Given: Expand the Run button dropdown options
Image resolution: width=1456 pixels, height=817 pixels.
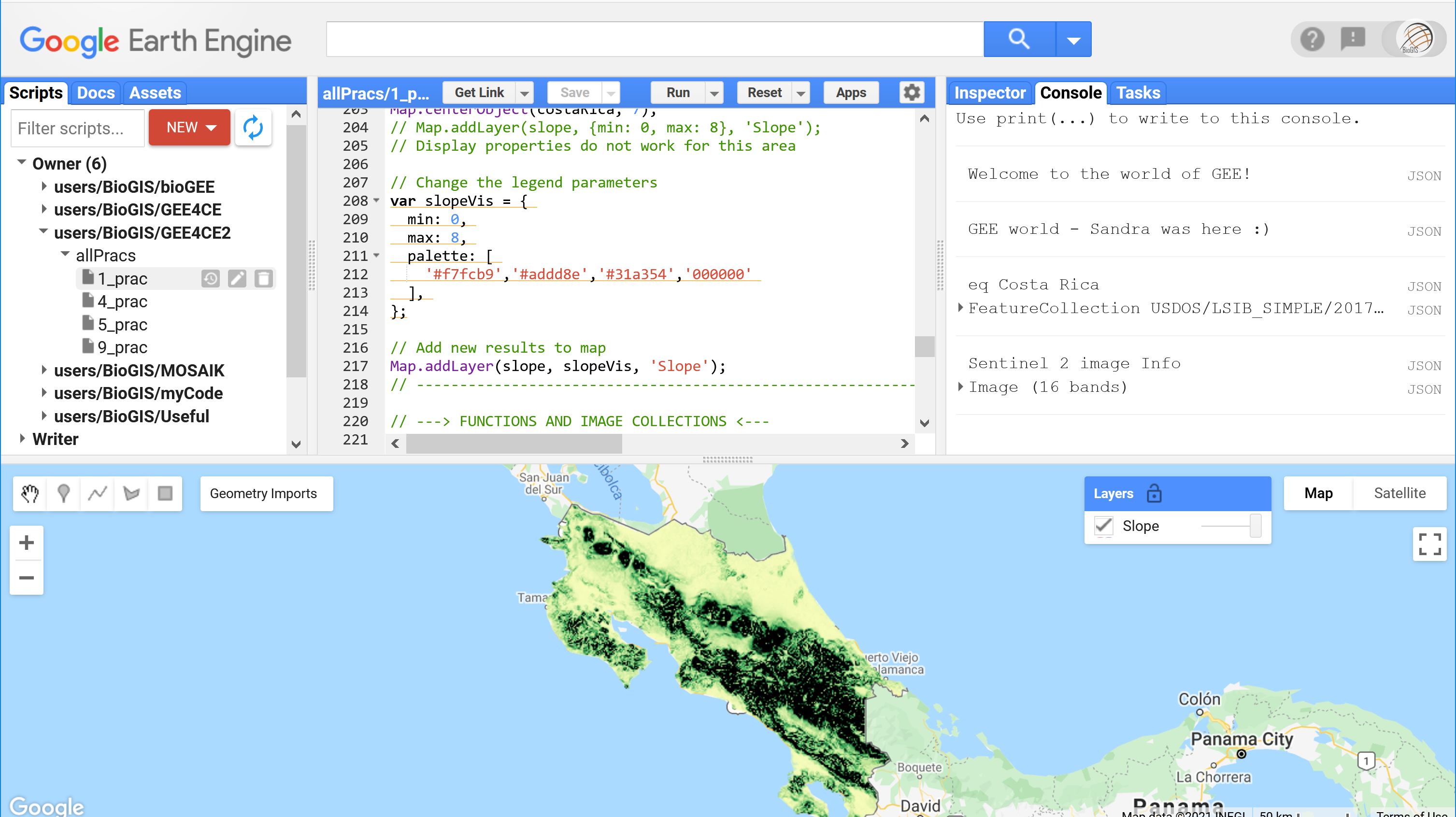Looking at the screenshot, I should coord(713,93).
